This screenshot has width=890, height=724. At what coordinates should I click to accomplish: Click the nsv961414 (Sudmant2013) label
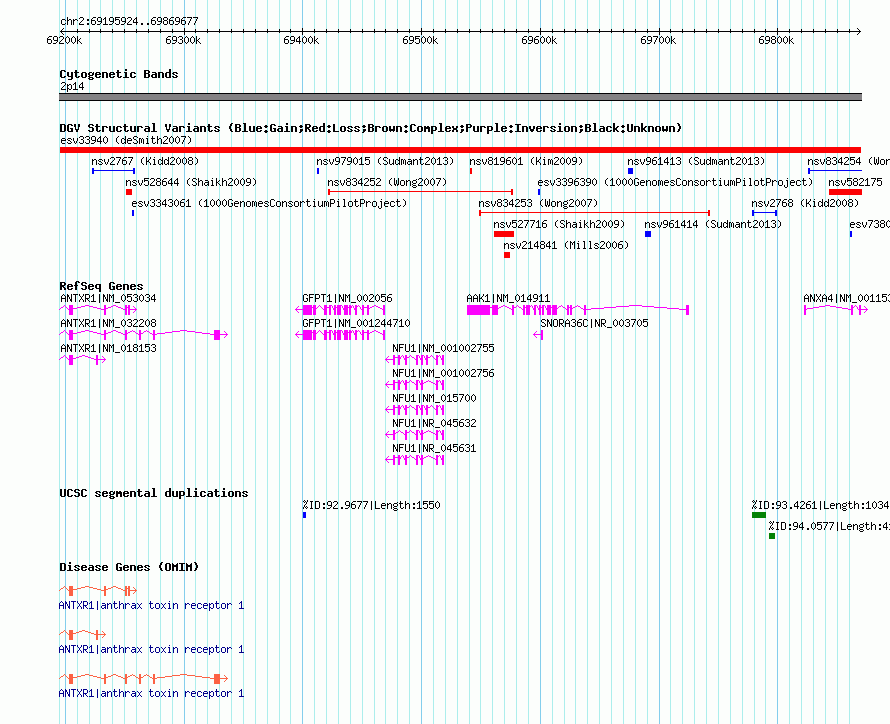click(713, 224)
